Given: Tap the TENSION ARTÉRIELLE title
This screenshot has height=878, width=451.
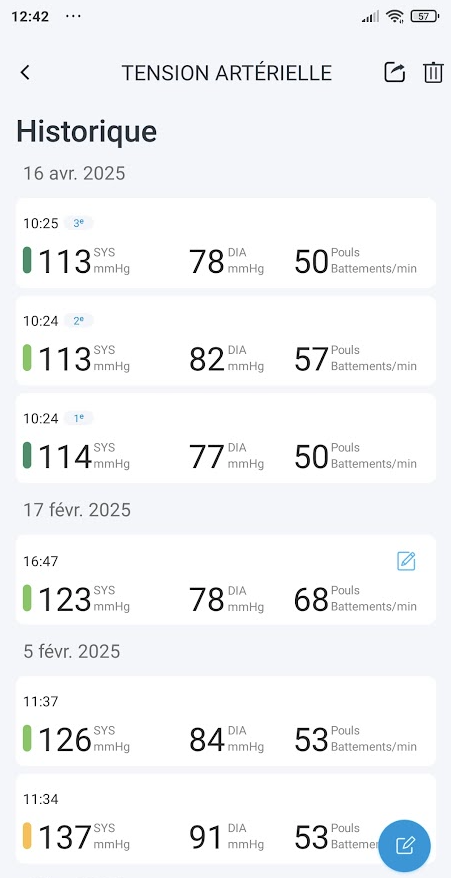Looking at the screenshot, I should [x=227, y=73].
